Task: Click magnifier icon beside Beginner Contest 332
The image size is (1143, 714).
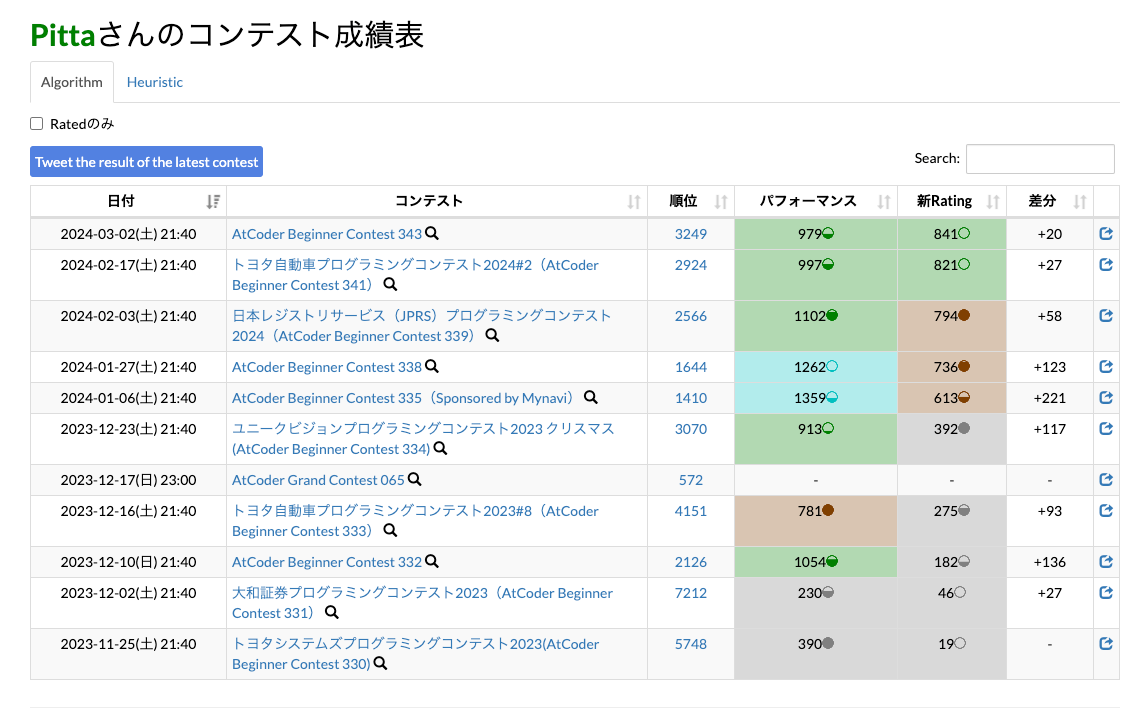Action: pyautogui.click(x=432, y=562)
